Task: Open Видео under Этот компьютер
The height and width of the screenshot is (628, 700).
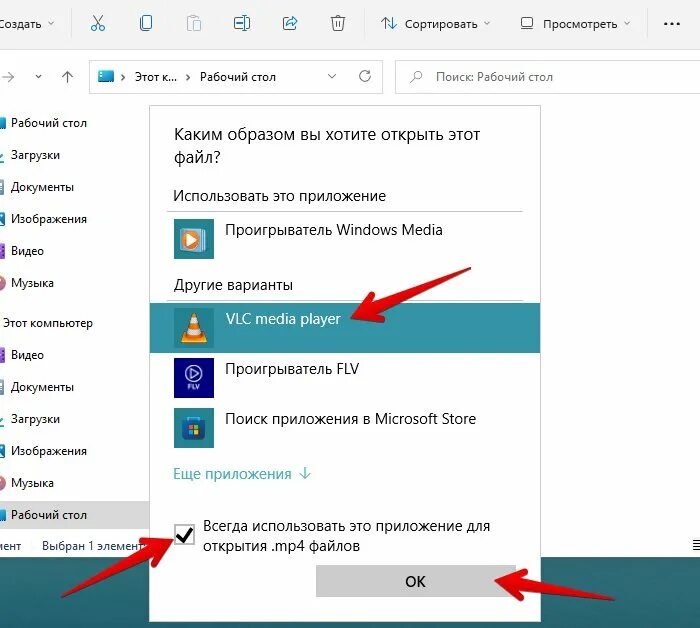Action: tap(27, 355)
